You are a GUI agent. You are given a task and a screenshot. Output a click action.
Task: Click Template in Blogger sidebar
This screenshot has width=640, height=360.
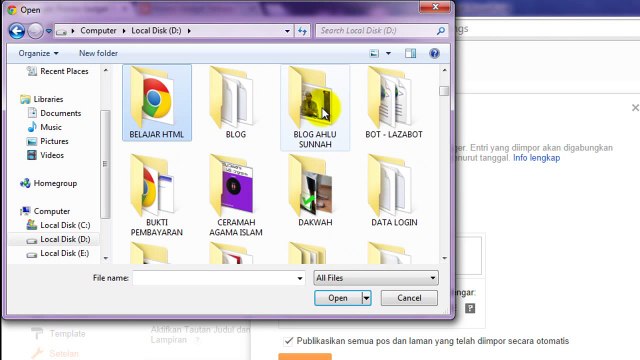(x=67, y=333)
